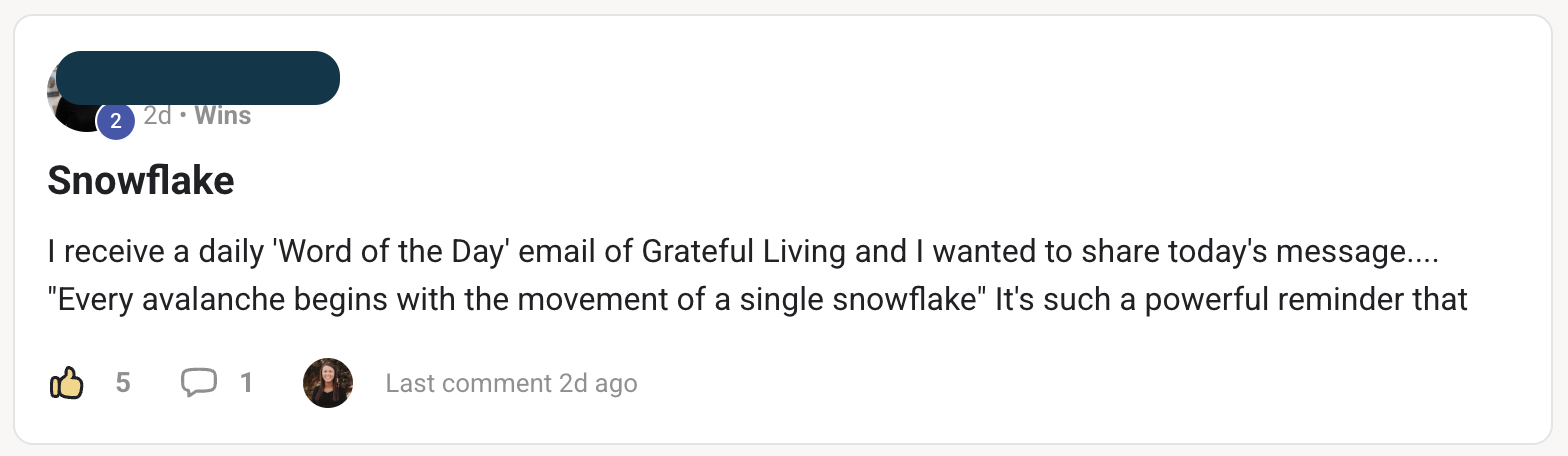Jump to the Last comment 2d ago link

click(511, 383)
